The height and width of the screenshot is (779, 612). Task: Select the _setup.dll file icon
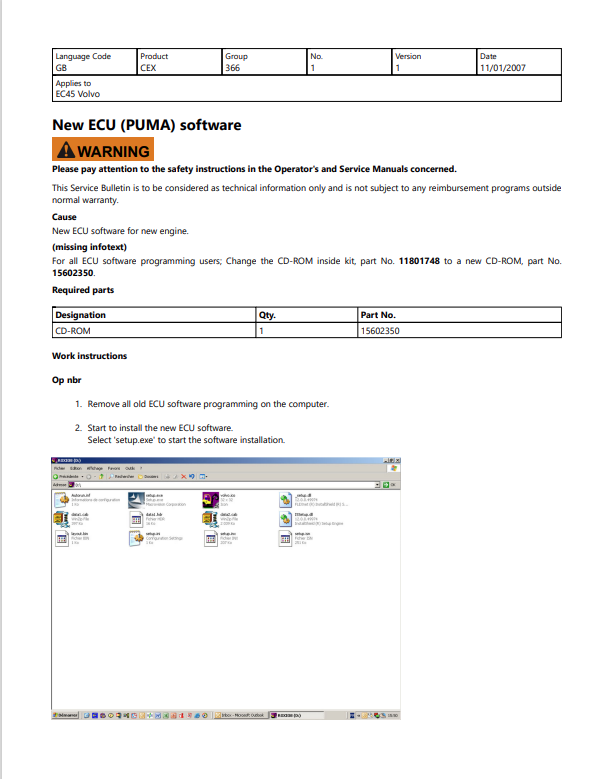tap(285, 500)
